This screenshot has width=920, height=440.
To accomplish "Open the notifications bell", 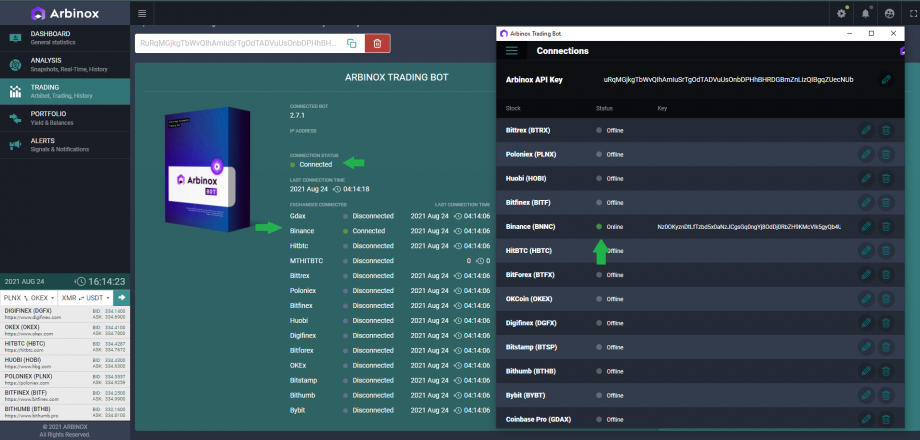I will (865, 13).
